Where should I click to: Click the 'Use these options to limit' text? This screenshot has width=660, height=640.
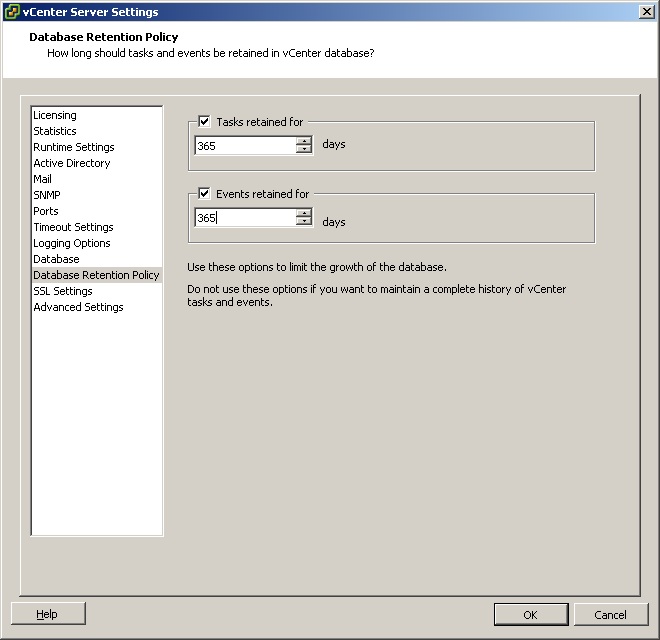click(x=317, y=267)
